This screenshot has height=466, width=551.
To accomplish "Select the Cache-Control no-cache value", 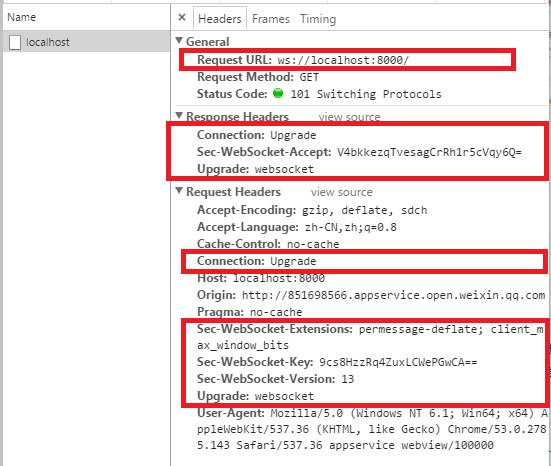I will 313,244.
